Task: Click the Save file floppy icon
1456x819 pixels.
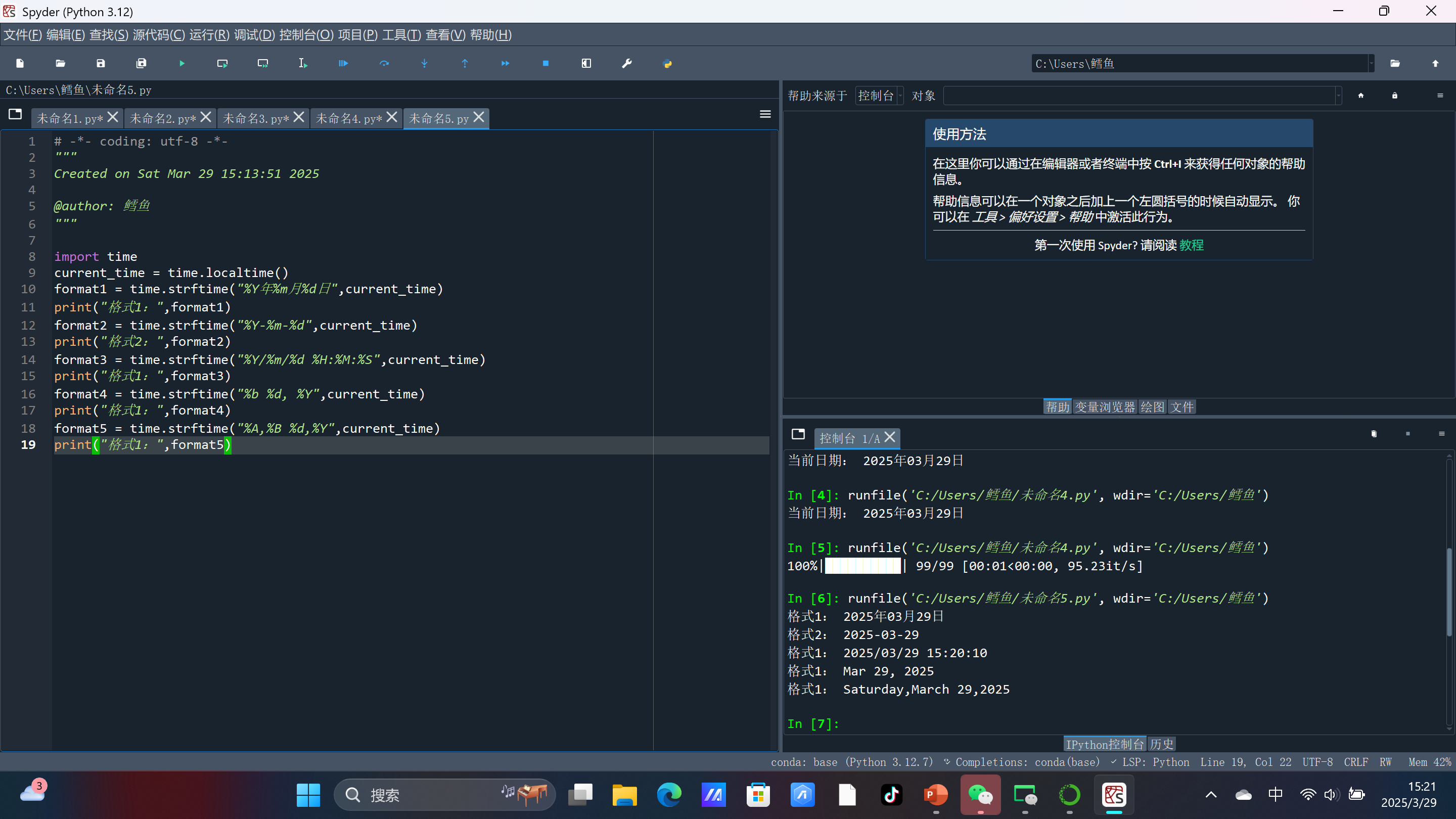Action: (x=101, y=63)
